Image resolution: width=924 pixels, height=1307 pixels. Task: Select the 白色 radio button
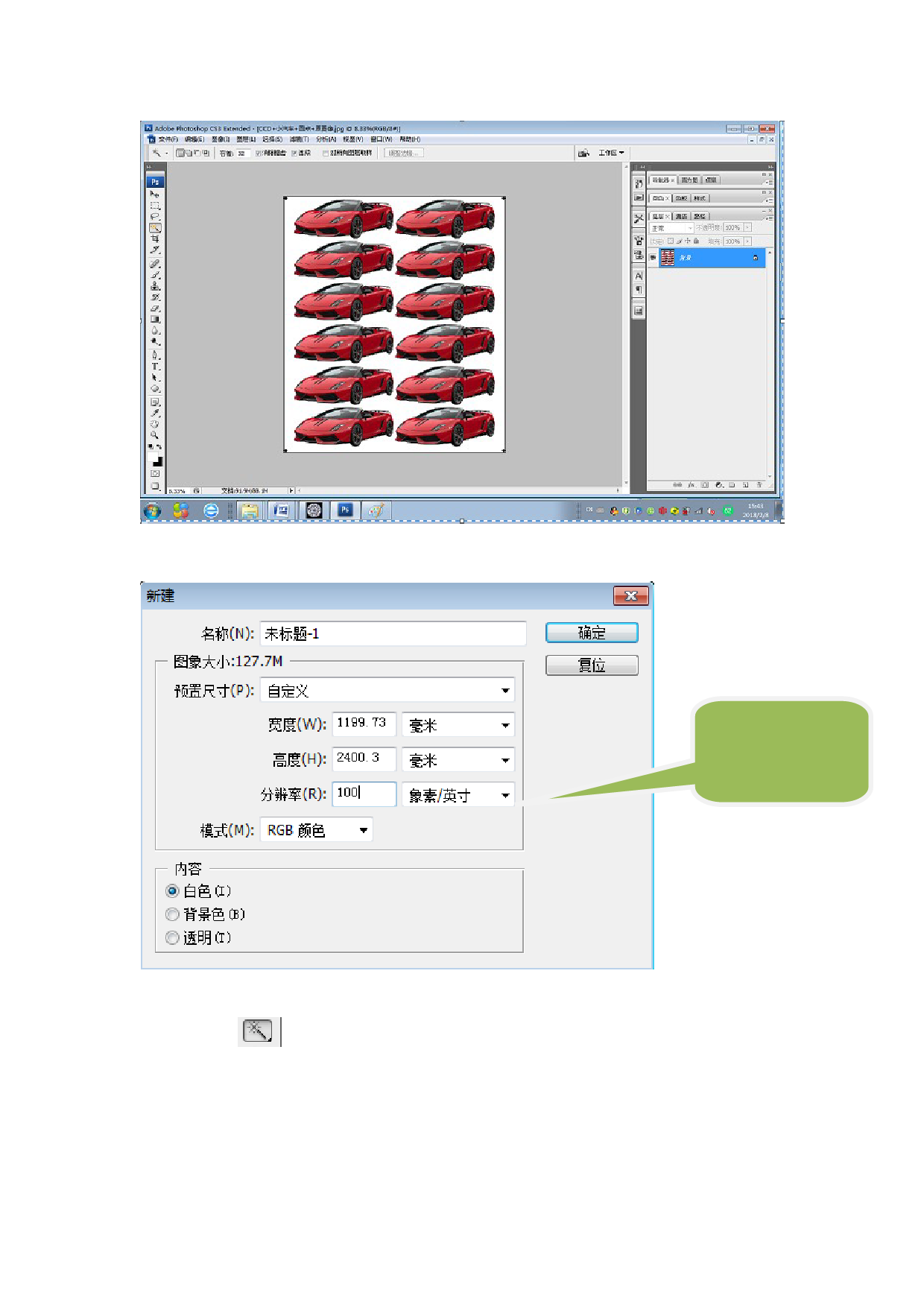(x=172, y=891)
